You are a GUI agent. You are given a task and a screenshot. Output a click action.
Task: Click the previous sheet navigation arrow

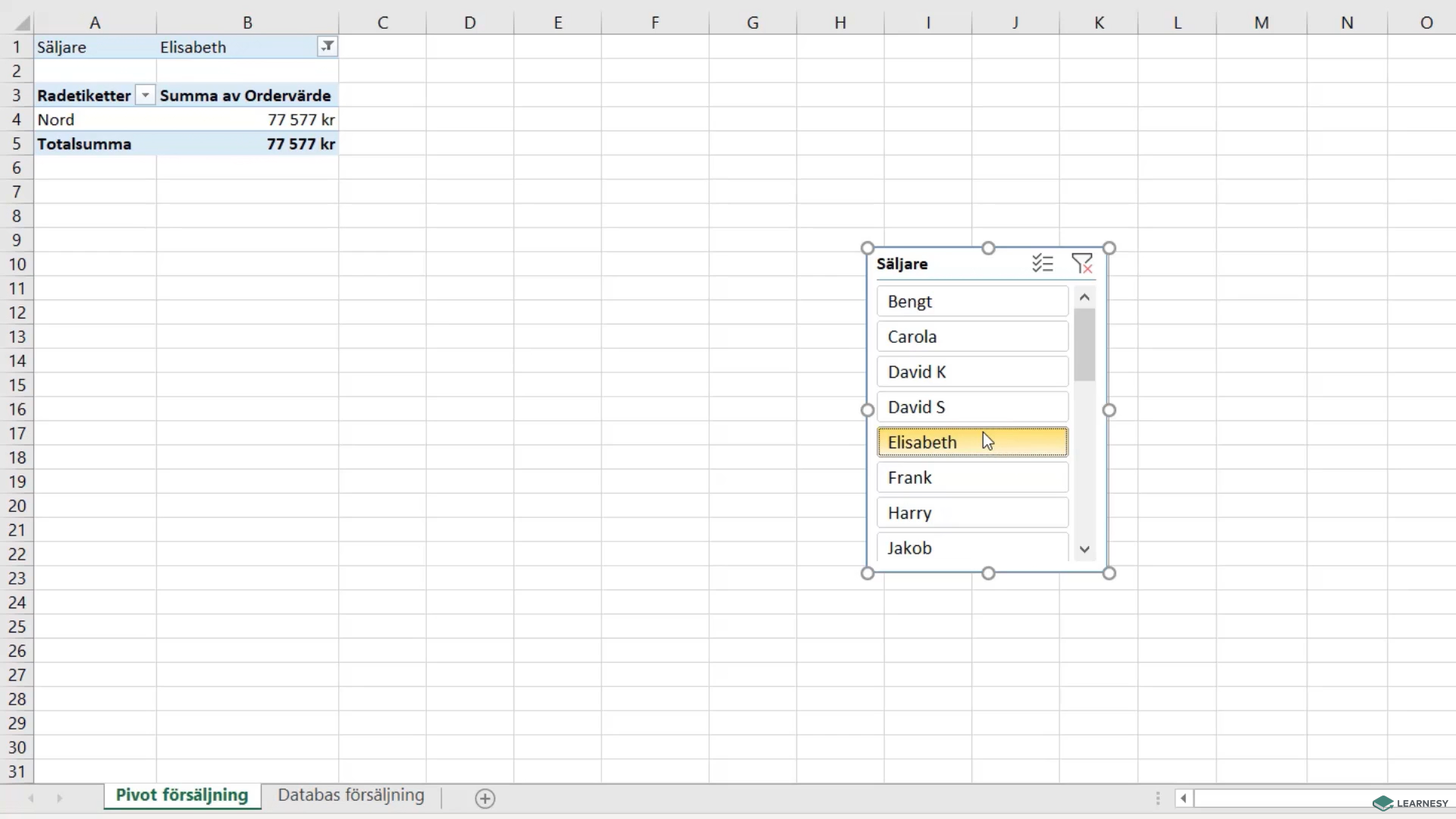click(x=31, y=799)
